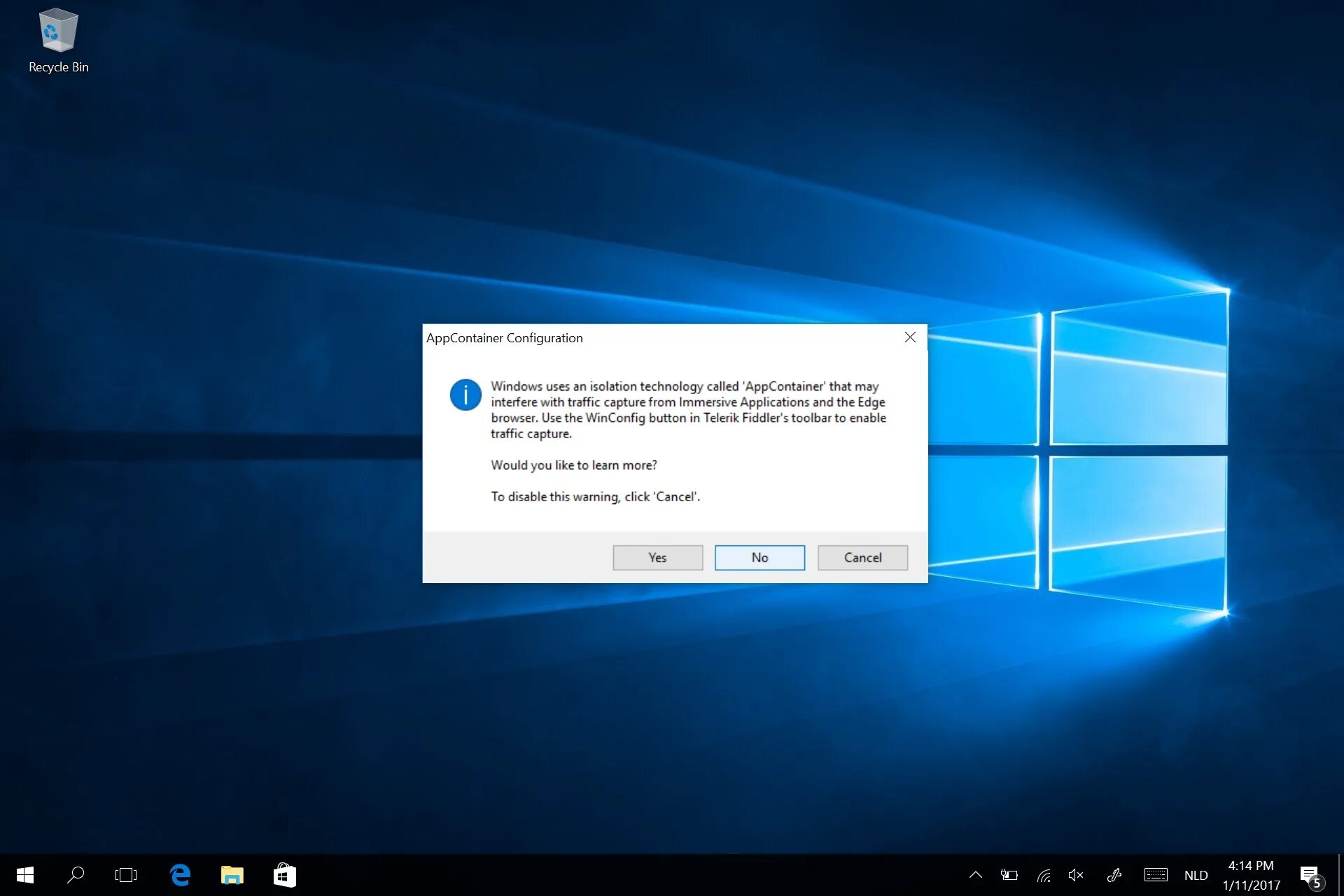The height and width of the screenshot is (896, 1344).
Task: Click the battery power tray icon
Action: tap(1009, 875)
